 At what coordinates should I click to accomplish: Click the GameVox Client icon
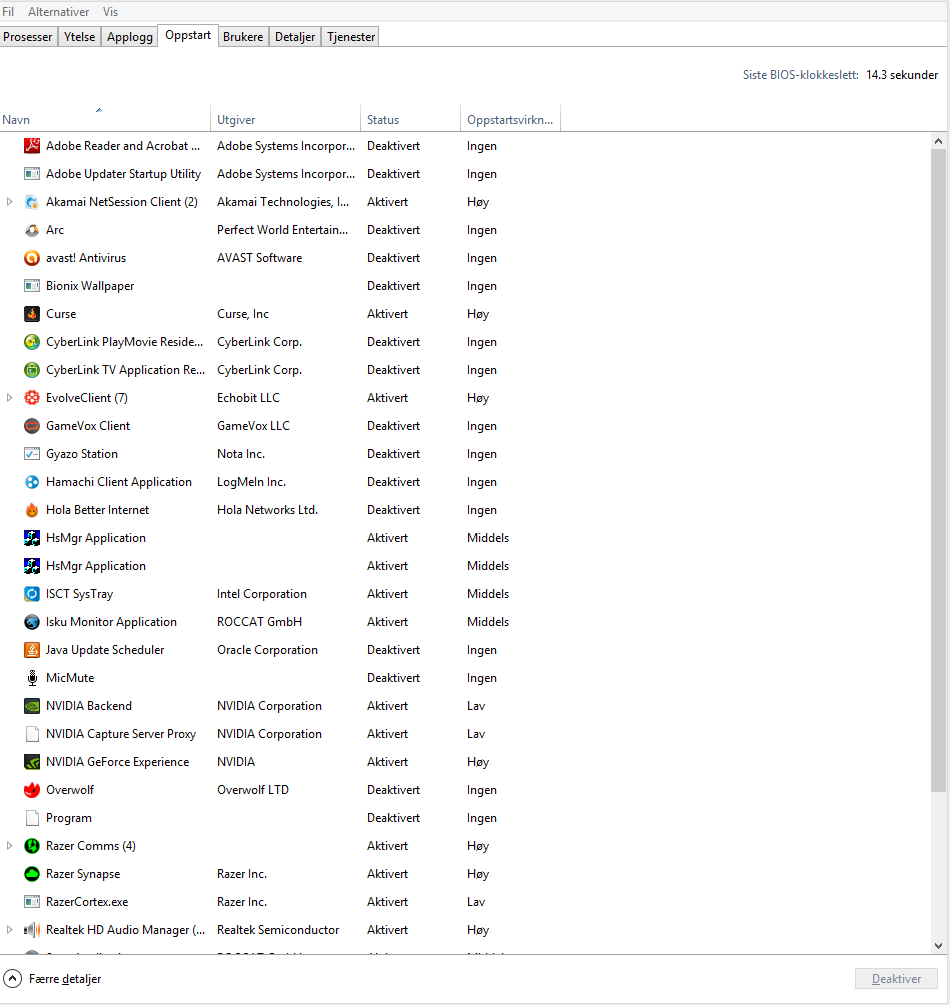pos(32,426)
